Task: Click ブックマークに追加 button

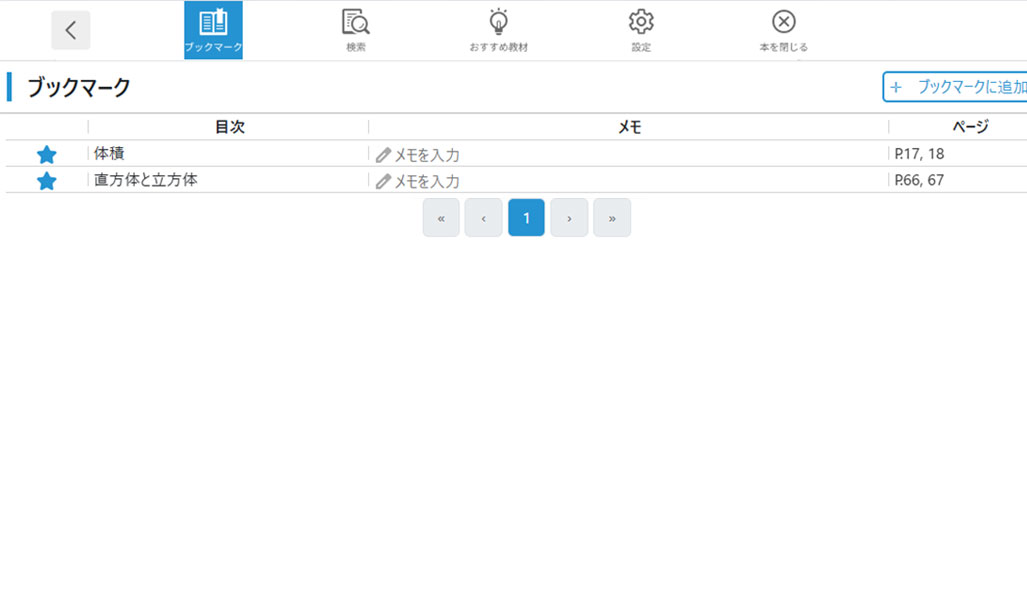Action: click(x=956, y=87)
